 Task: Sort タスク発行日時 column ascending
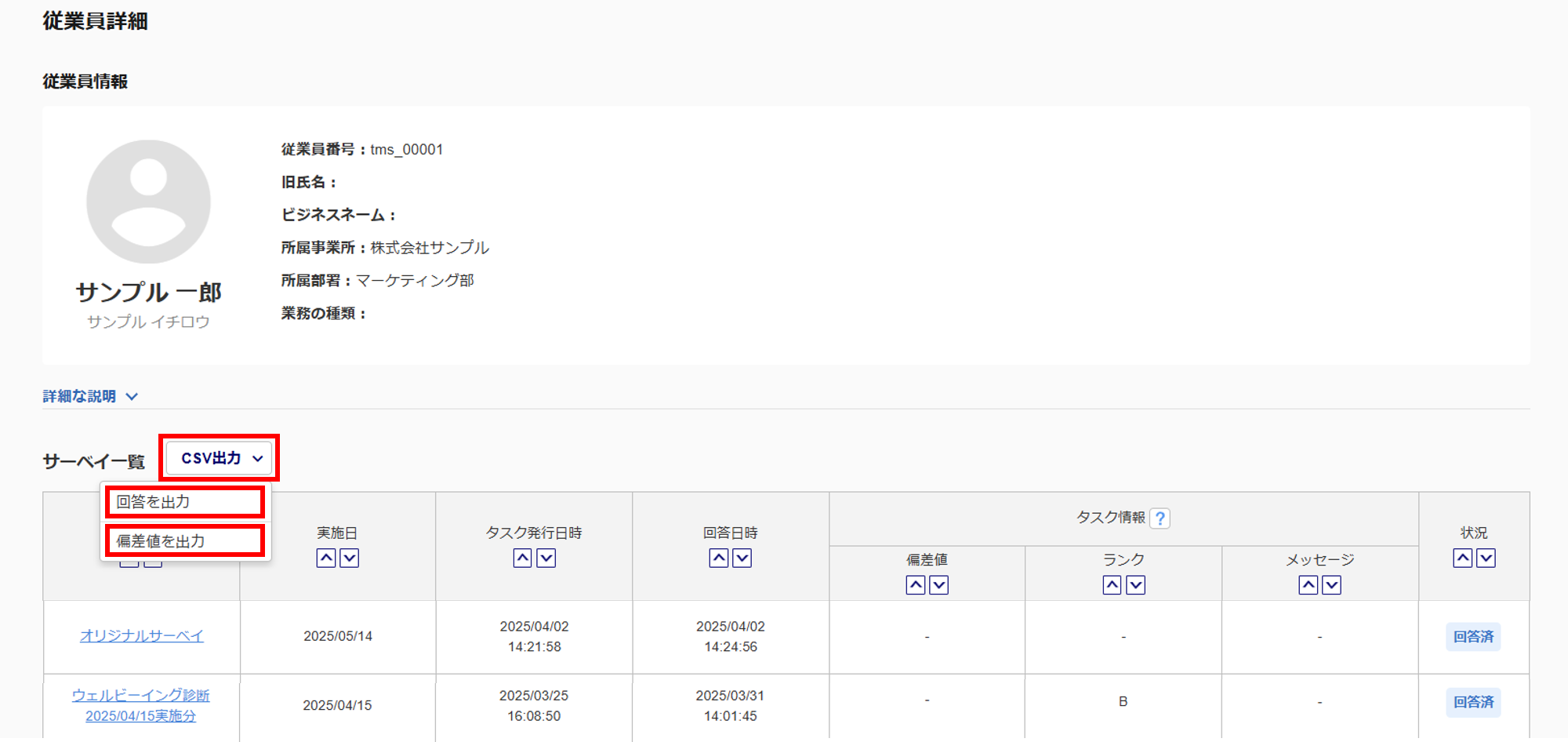[x=522, y=558]
